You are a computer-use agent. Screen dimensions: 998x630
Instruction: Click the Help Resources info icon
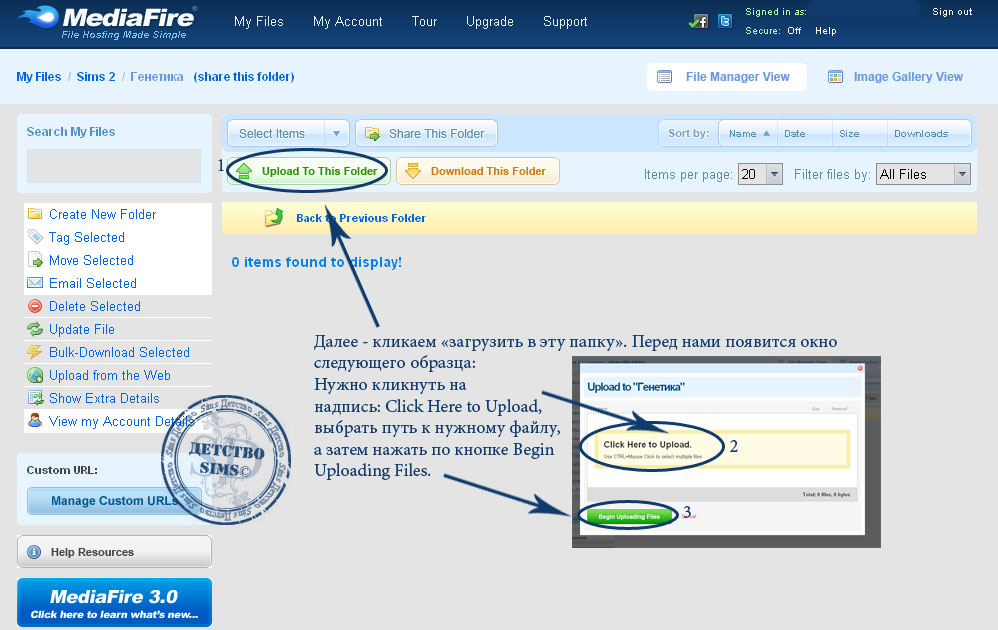(34, 552)
